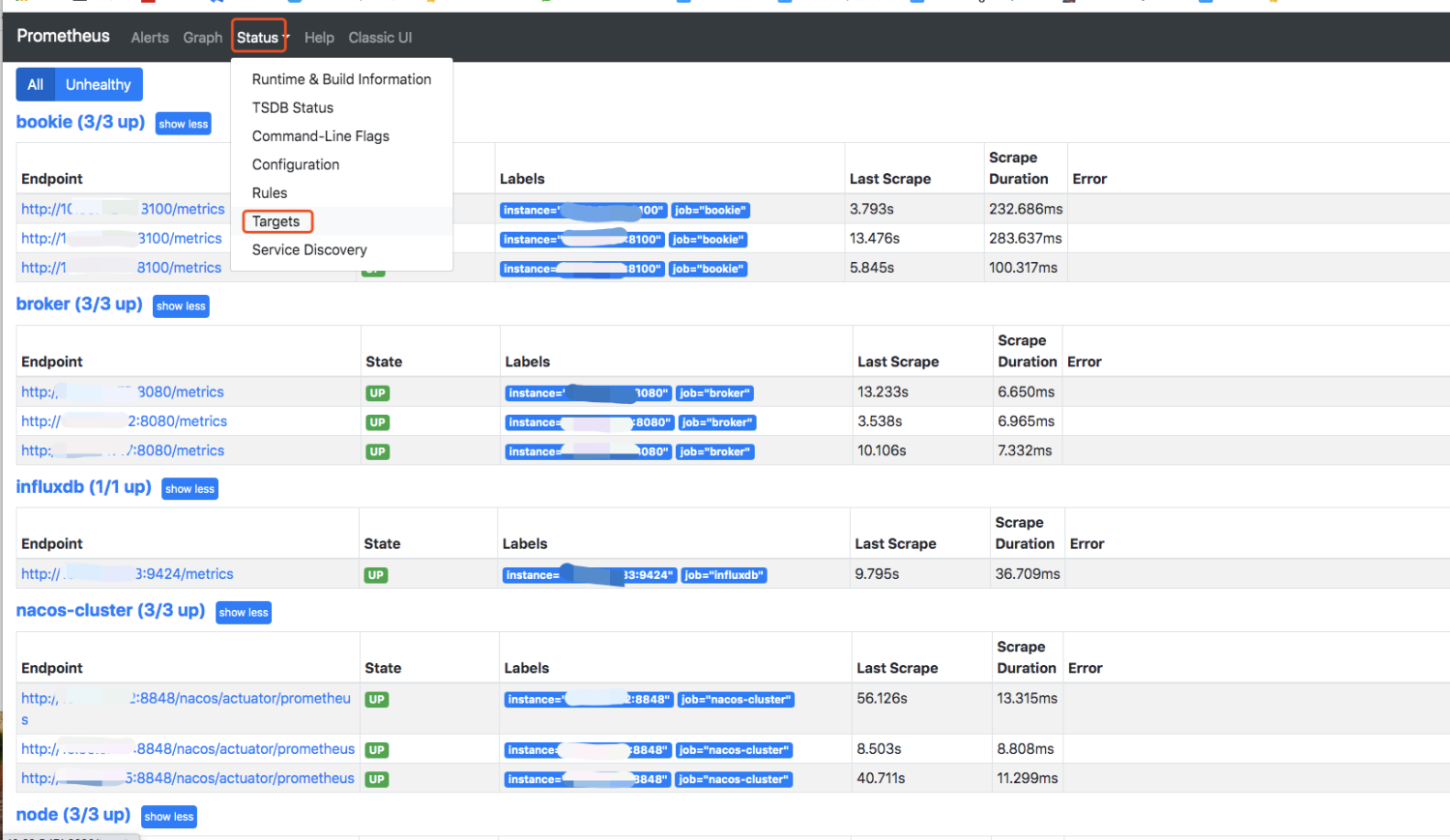The image size is (1450, 840).
Task: Select scrape duration value 36.709ms
Action: [1028, 574]
